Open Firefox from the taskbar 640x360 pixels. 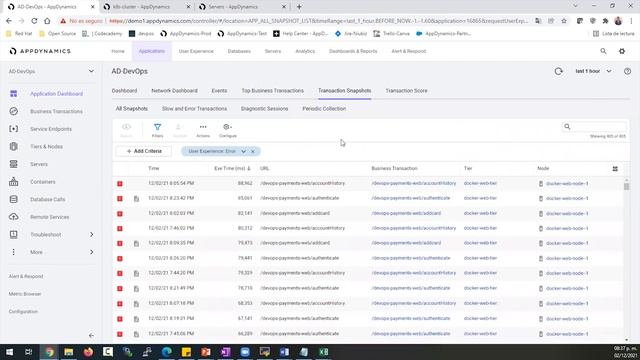coord(88,352)
